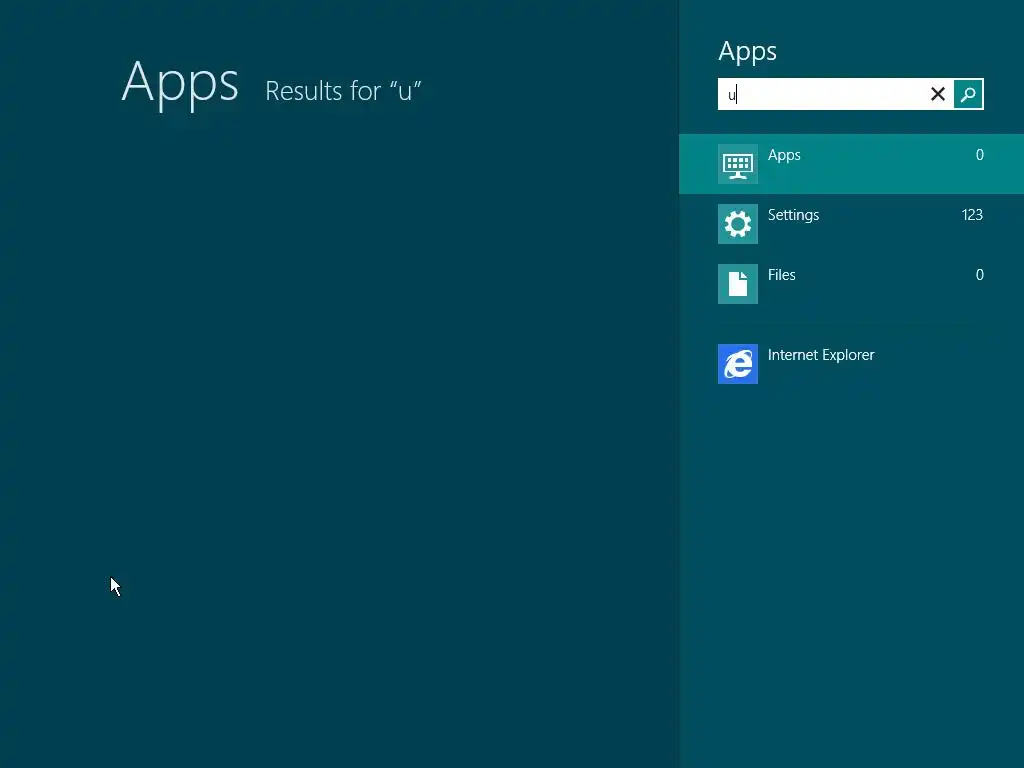This screenshot has width=1024, height=768.
Task: Search within Internet Explorer label
Action: [x=821, y=355]
